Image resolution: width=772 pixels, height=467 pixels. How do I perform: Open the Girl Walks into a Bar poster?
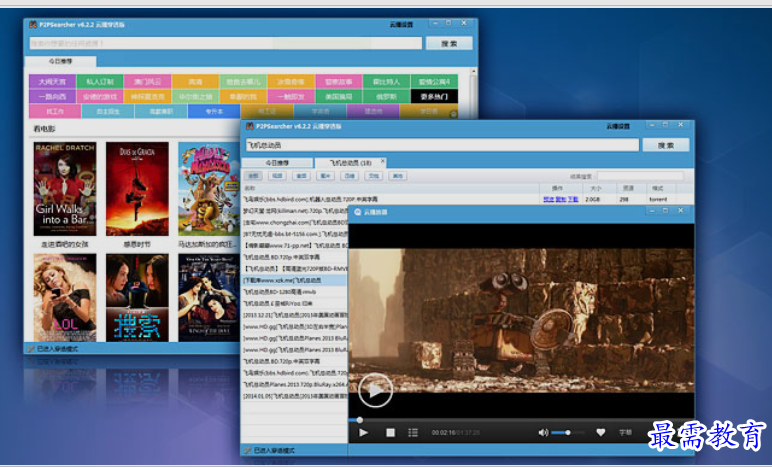pyautogui.click(x=63, y=188)
